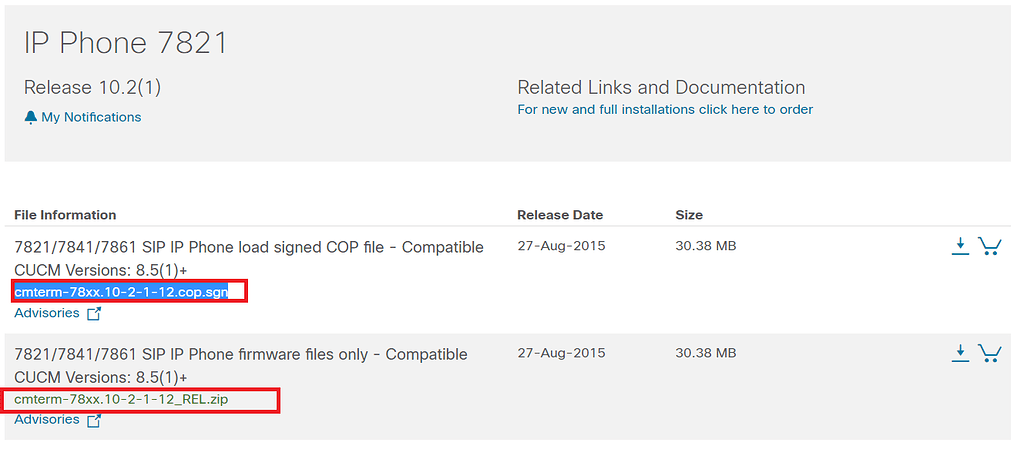1024x473 pixels.
Task: Open Advisories for the firmware zip
Action: 46,420
